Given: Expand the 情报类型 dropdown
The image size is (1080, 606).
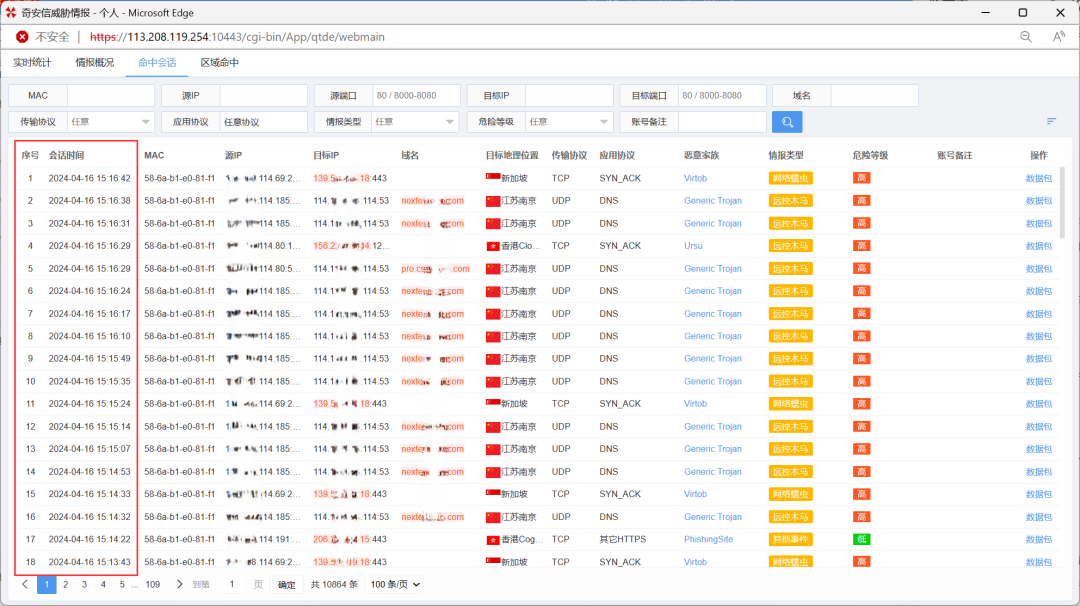Looking at the screenshot, I should (415, 122).
